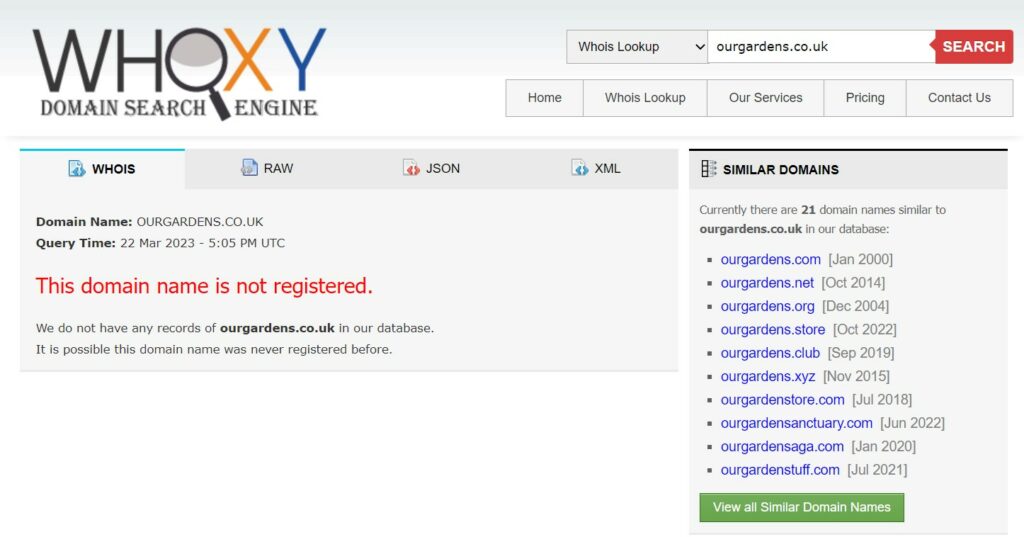Click the WHOIS tab document icon
The width and height of the screenshot is (1024, 537).
[x=77, y=169]
